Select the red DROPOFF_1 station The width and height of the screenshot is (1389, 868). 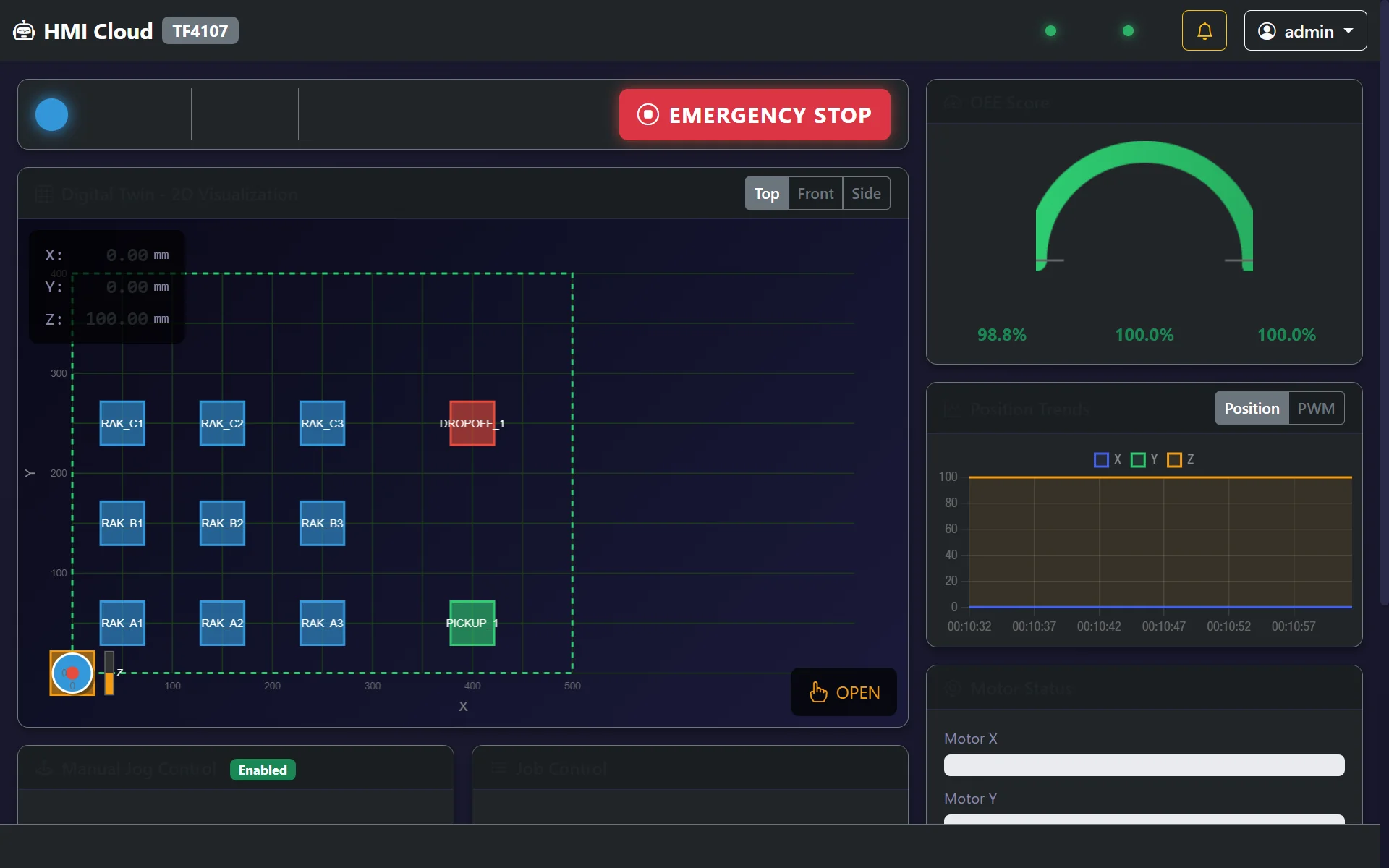[472, 423]
